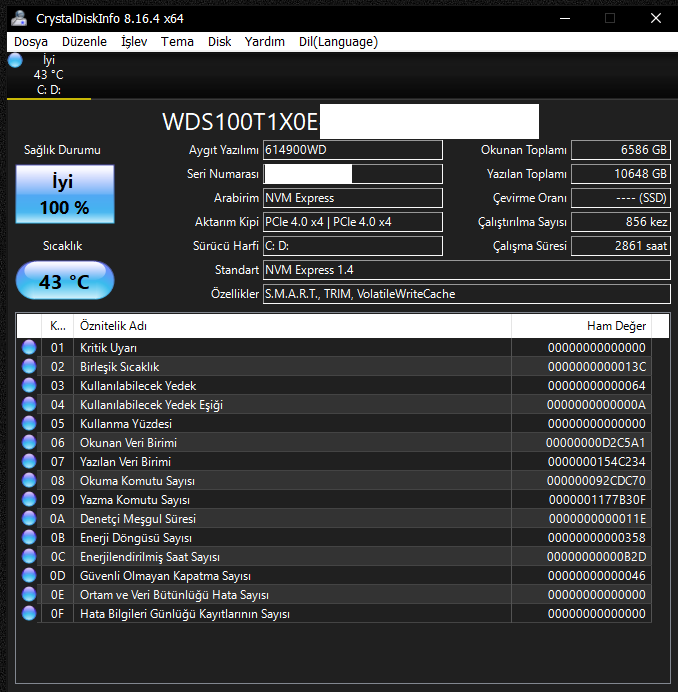The height and width of the screenshot is (692, 678).
Task: Click status orb for Enerjilendirilmiş Saat Sayısı row
Action: 29,557
